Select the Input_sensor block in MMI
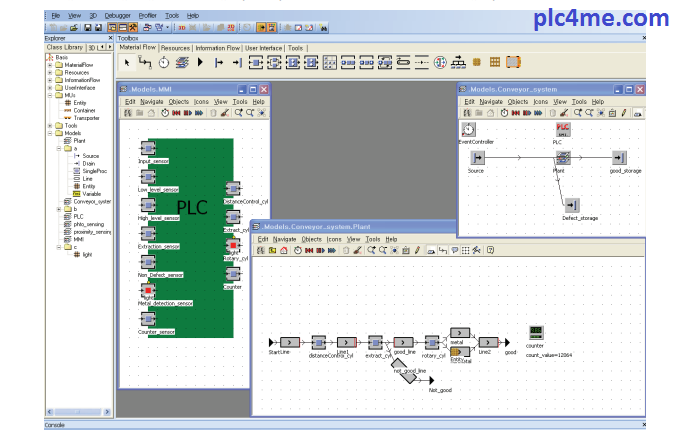This screenshot has width=687, height=439. (148, 149)
